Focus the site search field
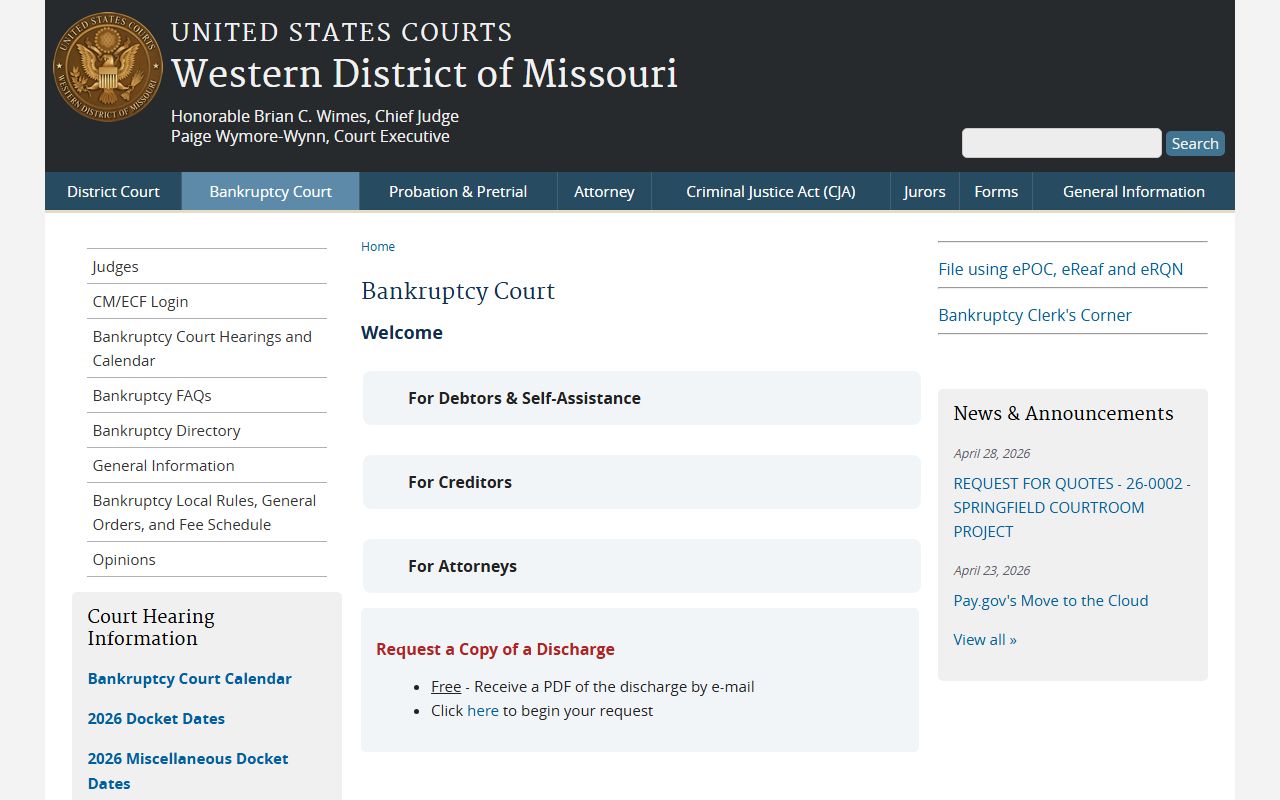This screenshot has width=1280, height=800. click(1061, 143)
